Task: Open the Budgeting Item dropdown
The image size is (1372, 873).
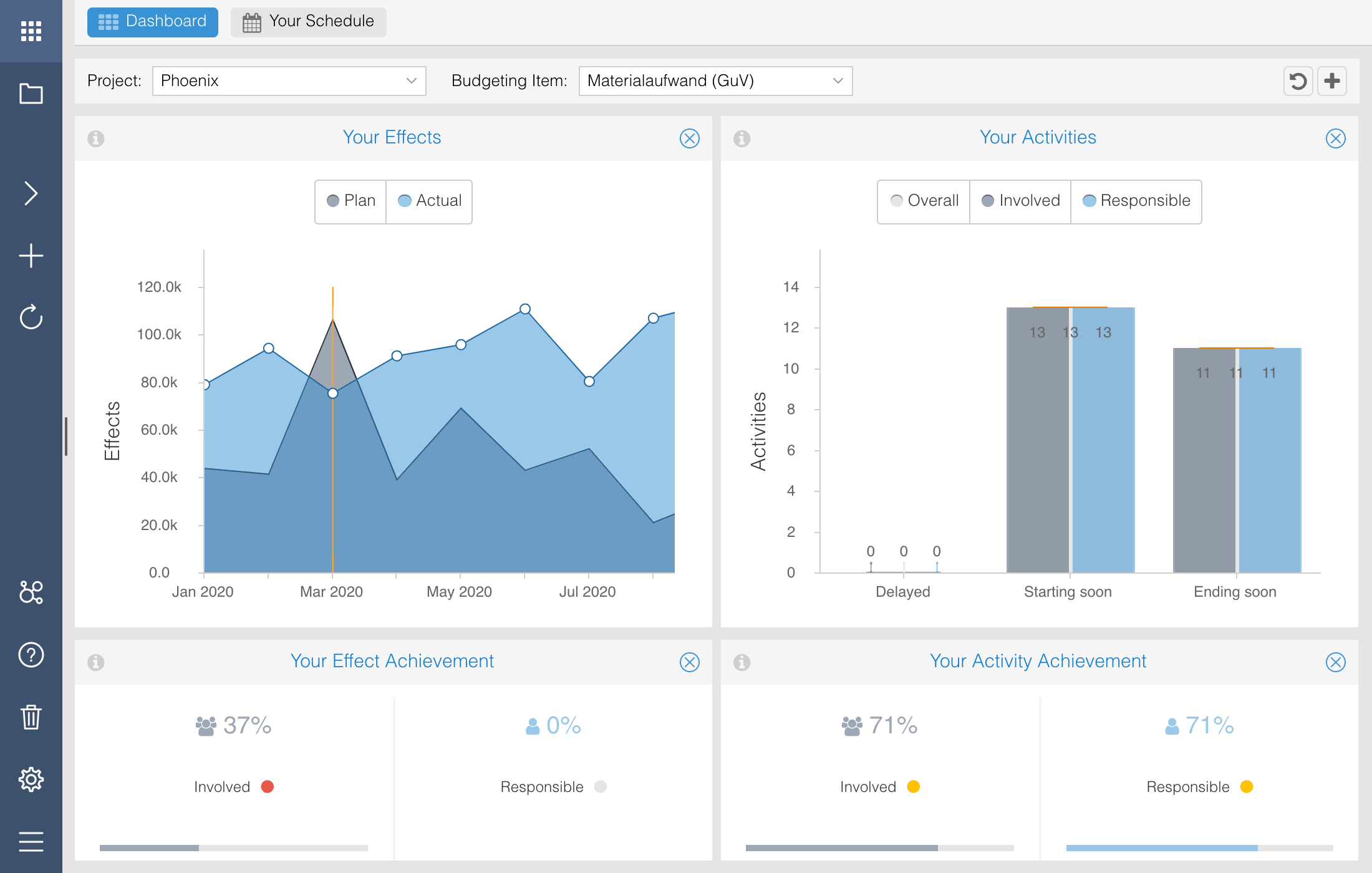Action: [x=715, y=81]
